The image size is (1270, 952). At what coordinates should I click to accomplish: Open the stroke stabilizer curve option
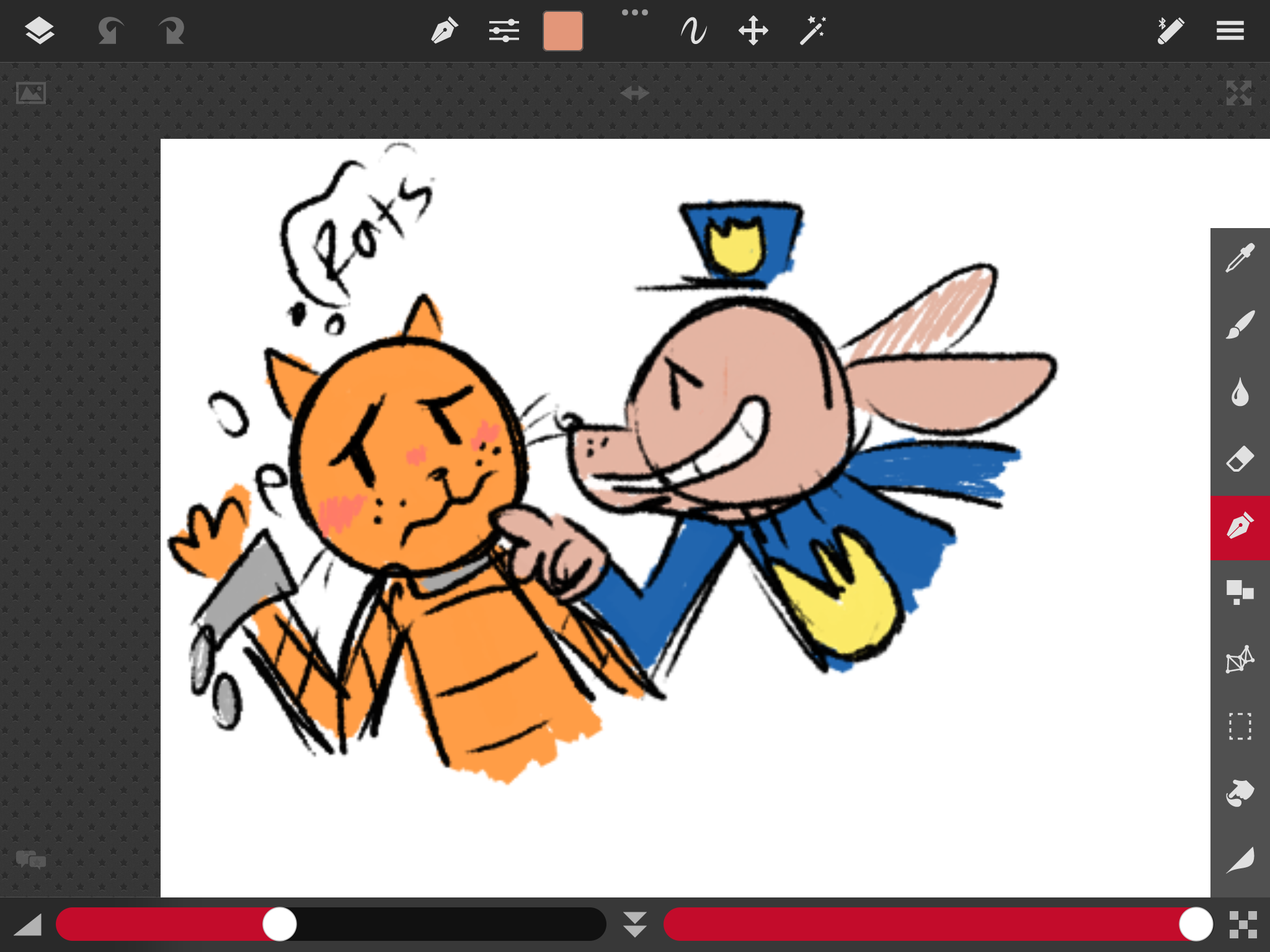pyautogui.click(x=693, y=31)
